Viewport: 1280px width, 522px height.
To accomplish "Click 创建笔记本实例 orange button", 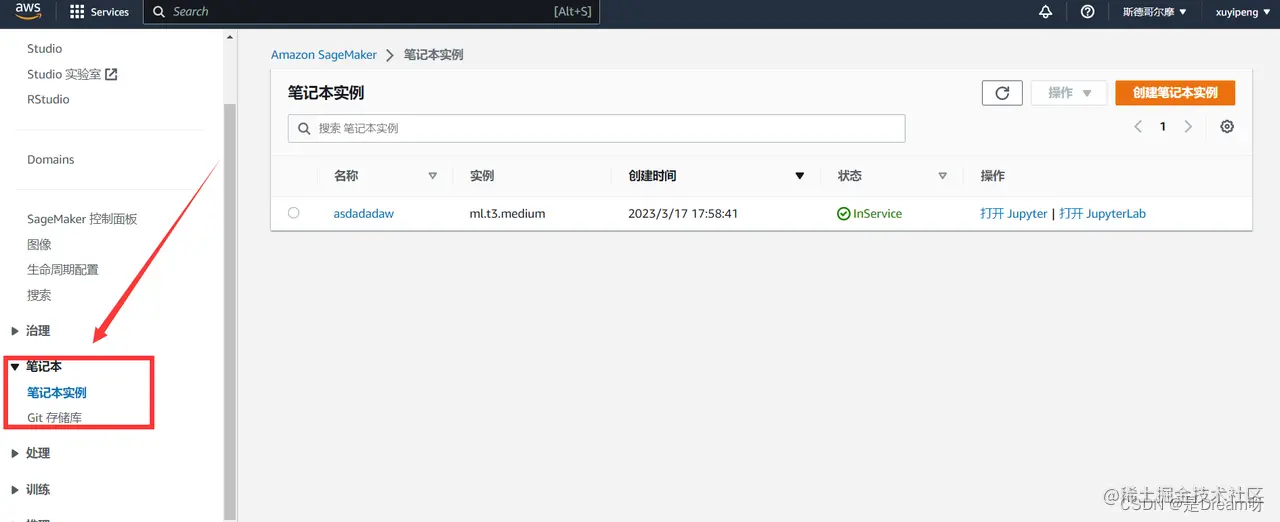I will click(x=1175, y=93).
